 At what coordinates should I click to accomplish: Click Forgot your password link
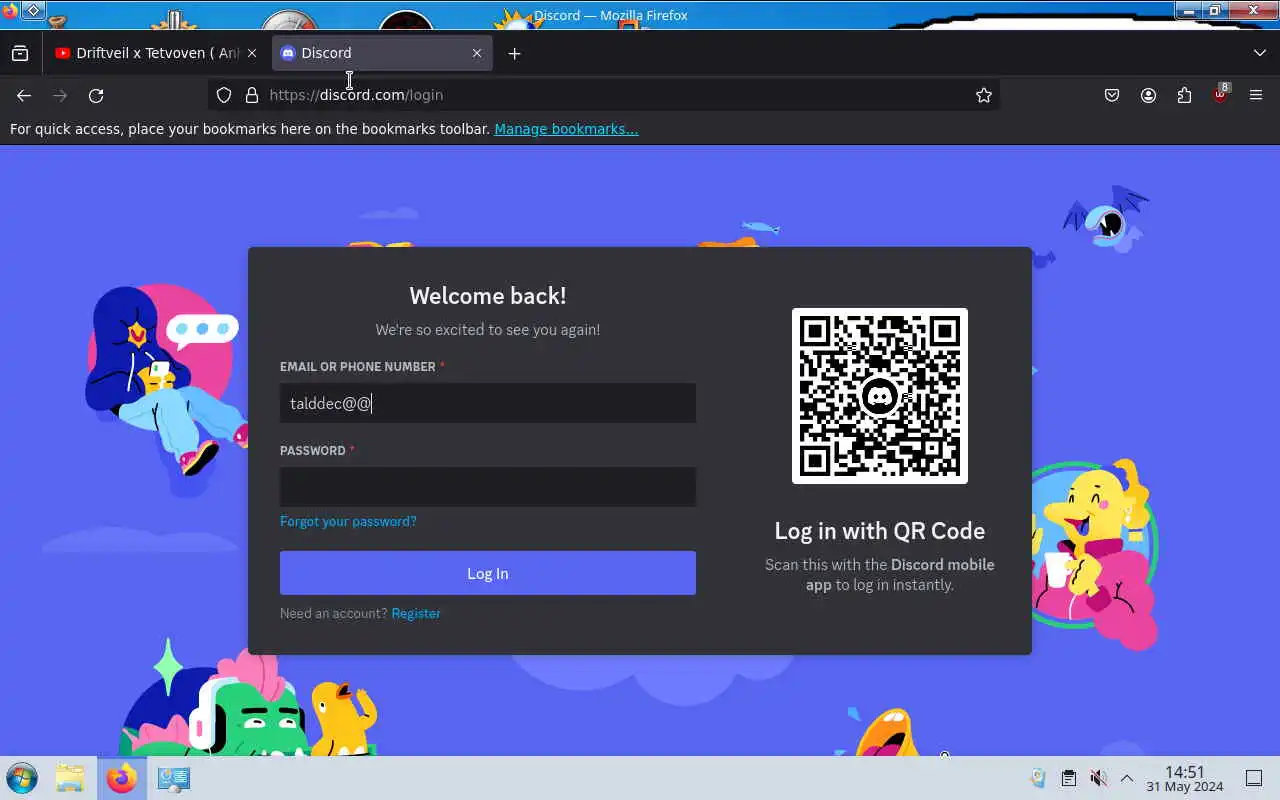(348, 521)
